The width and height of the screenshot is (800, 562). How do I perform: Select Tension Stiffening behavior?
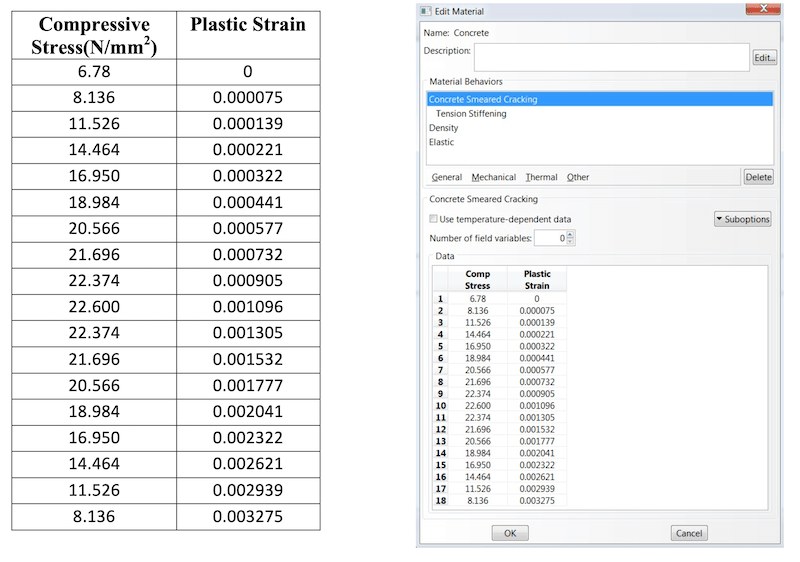471,114
